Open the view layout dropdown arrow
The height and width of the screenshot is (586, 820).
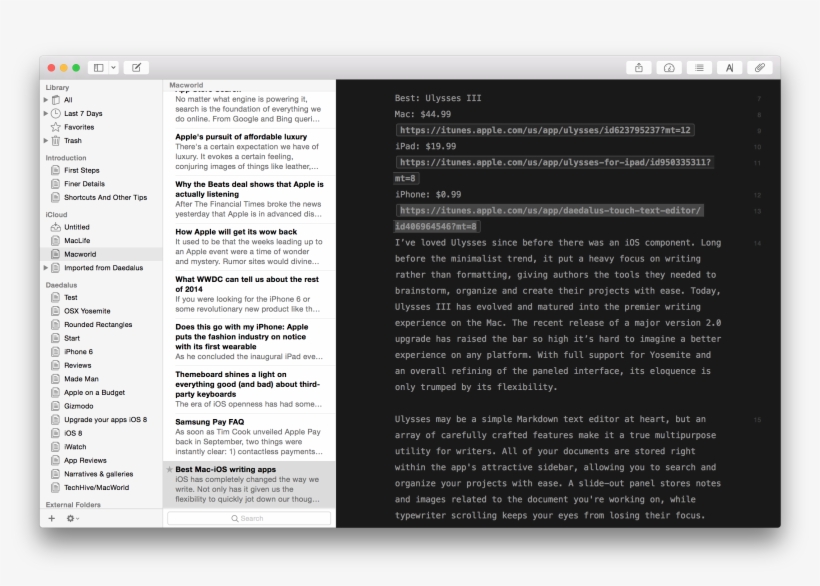[113, 68]
